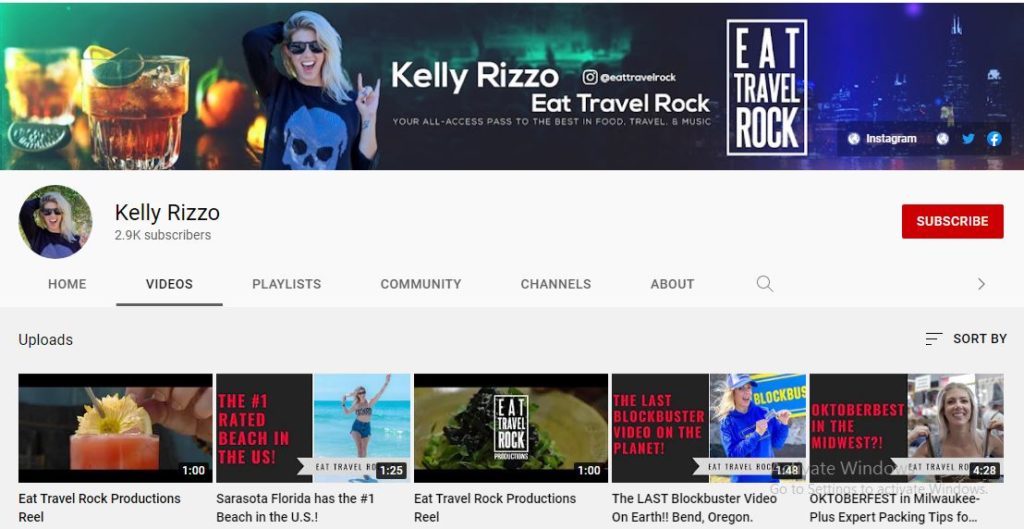Open the Instagram link in channel banner

click(882, 138)
